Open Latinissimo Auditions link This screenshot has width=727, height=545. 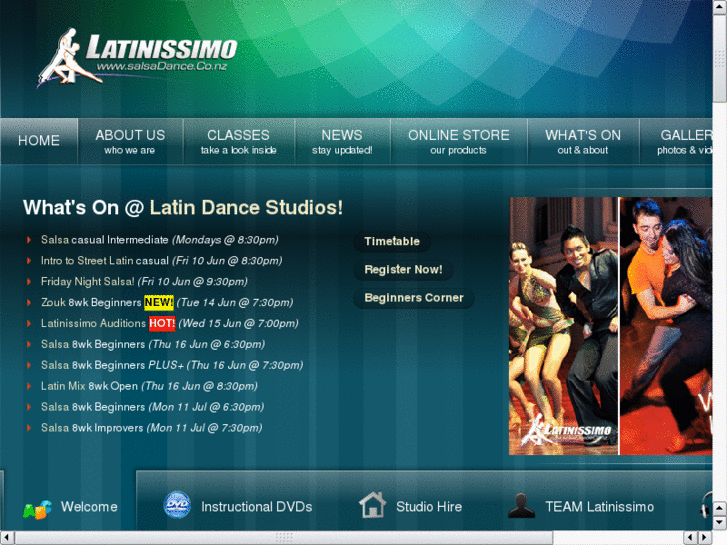(93, 323)
